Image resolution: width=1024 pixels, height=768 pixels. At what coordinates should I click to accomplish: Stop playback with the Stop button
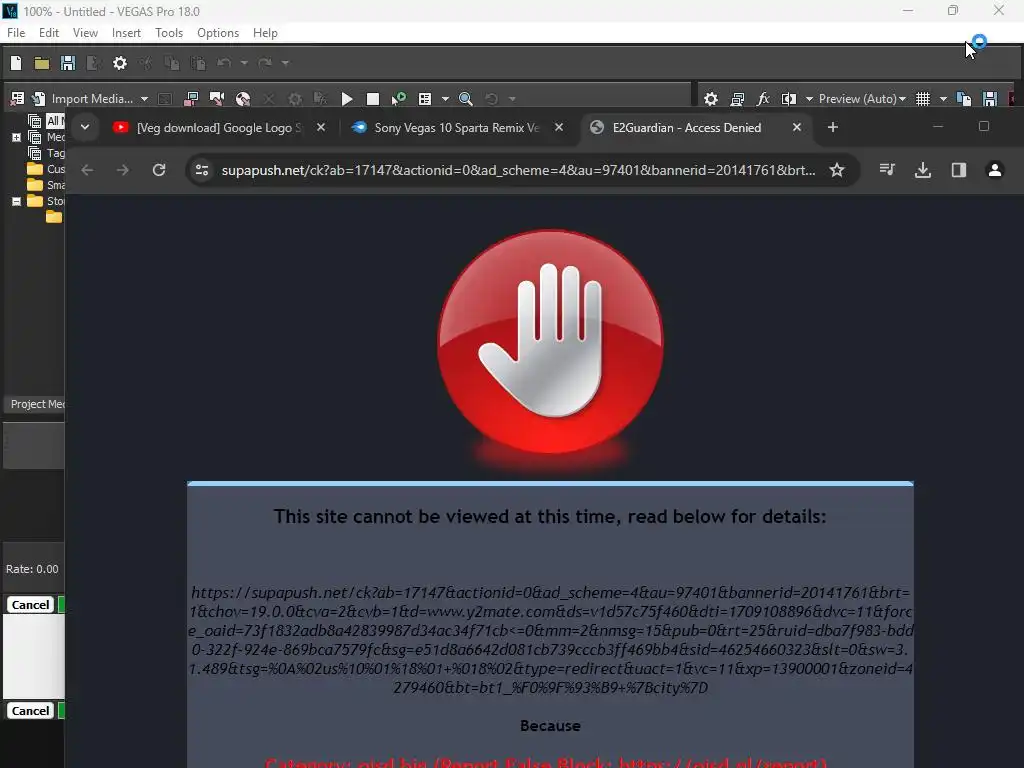tap(373, 99)
